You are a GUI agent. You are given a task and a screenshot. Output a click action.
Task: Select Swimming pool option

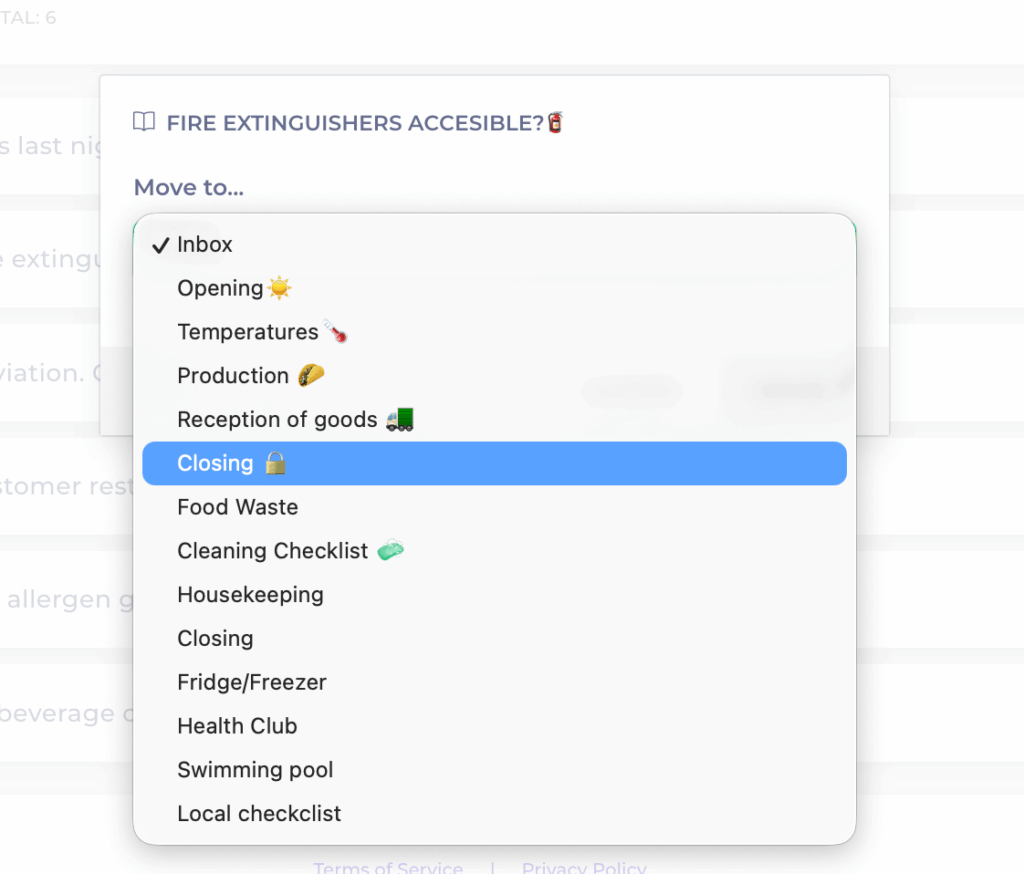255,770
